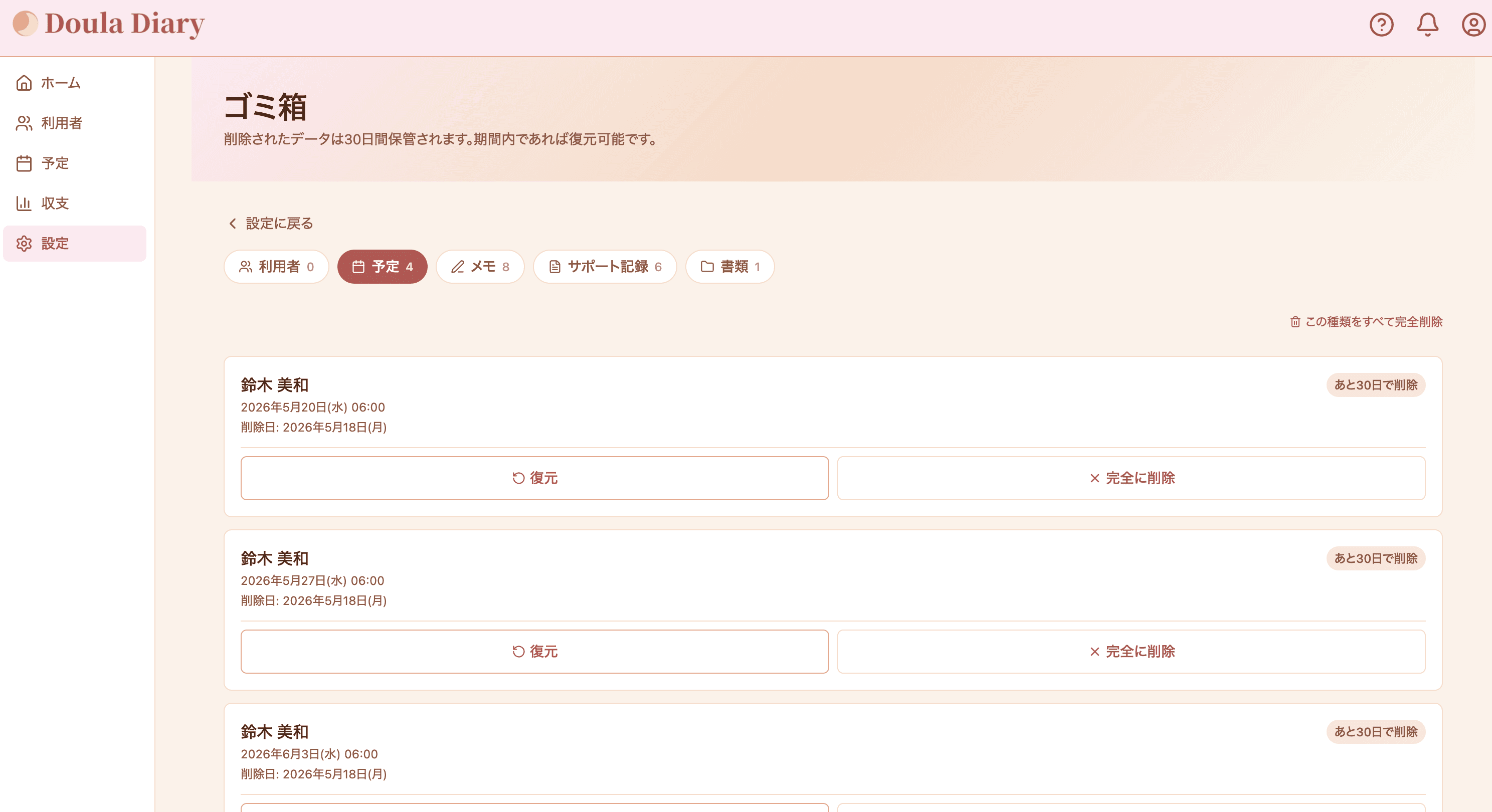Click trash icon next to この種類をすべて完全削除
The width and height of the screenshot is (1492, 812).
click(1295, 322)
